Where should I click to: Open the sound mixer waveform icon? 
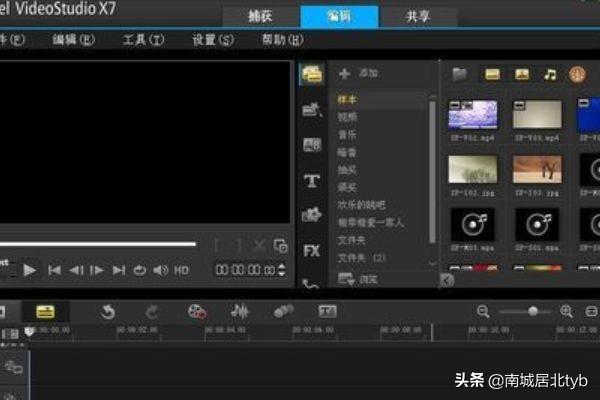(x=240, y=312)
